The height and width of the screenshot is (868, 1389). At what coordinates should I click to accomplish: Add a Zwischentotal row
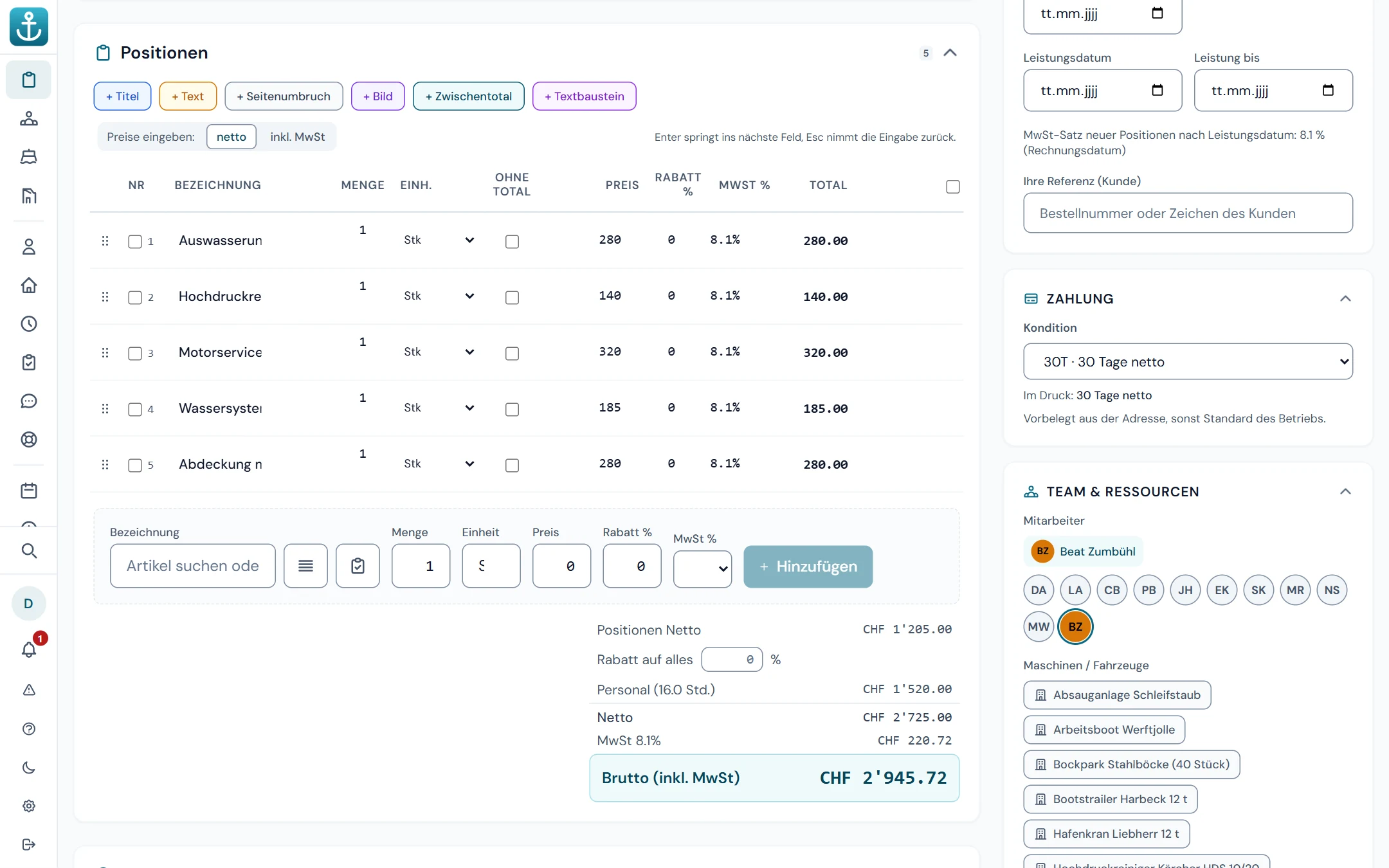[468, 96]
